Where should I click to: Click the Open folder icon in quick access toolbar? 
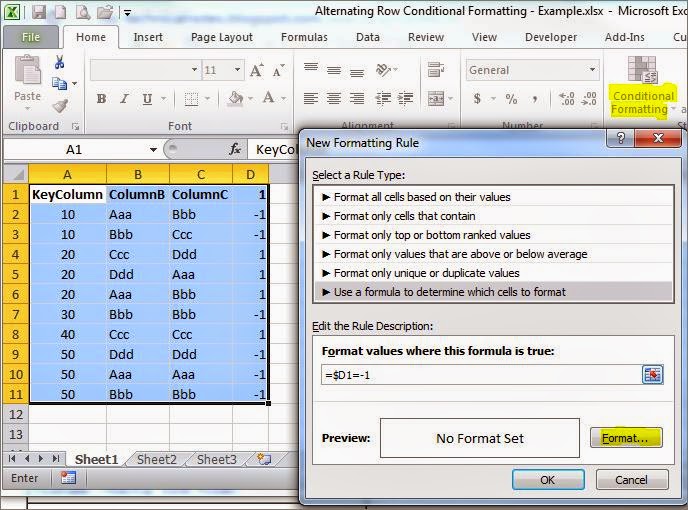[x=105, y=12]
